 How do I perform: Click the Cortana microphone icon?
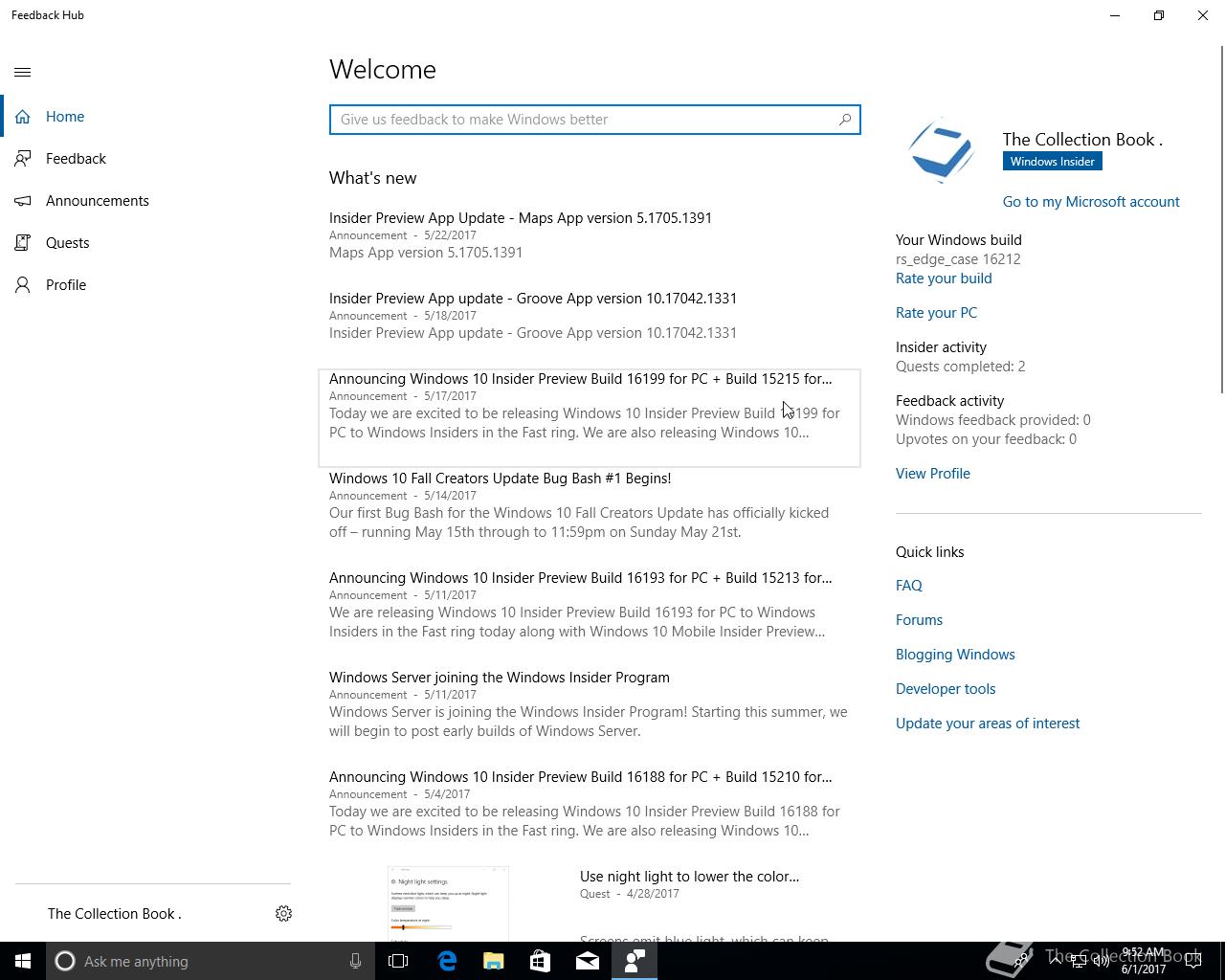point(355,961)
